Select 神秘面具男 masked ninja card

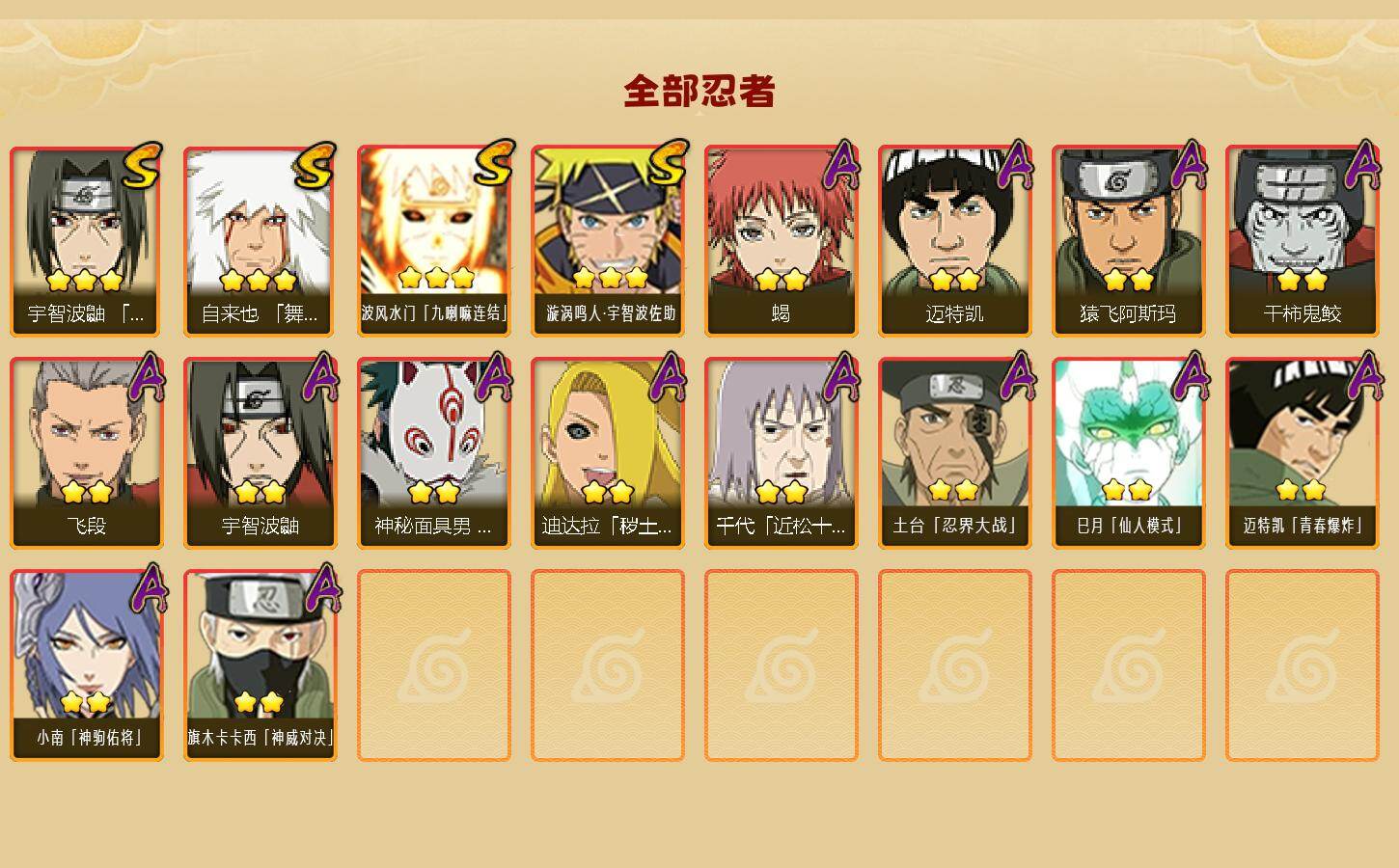(434, 453)
